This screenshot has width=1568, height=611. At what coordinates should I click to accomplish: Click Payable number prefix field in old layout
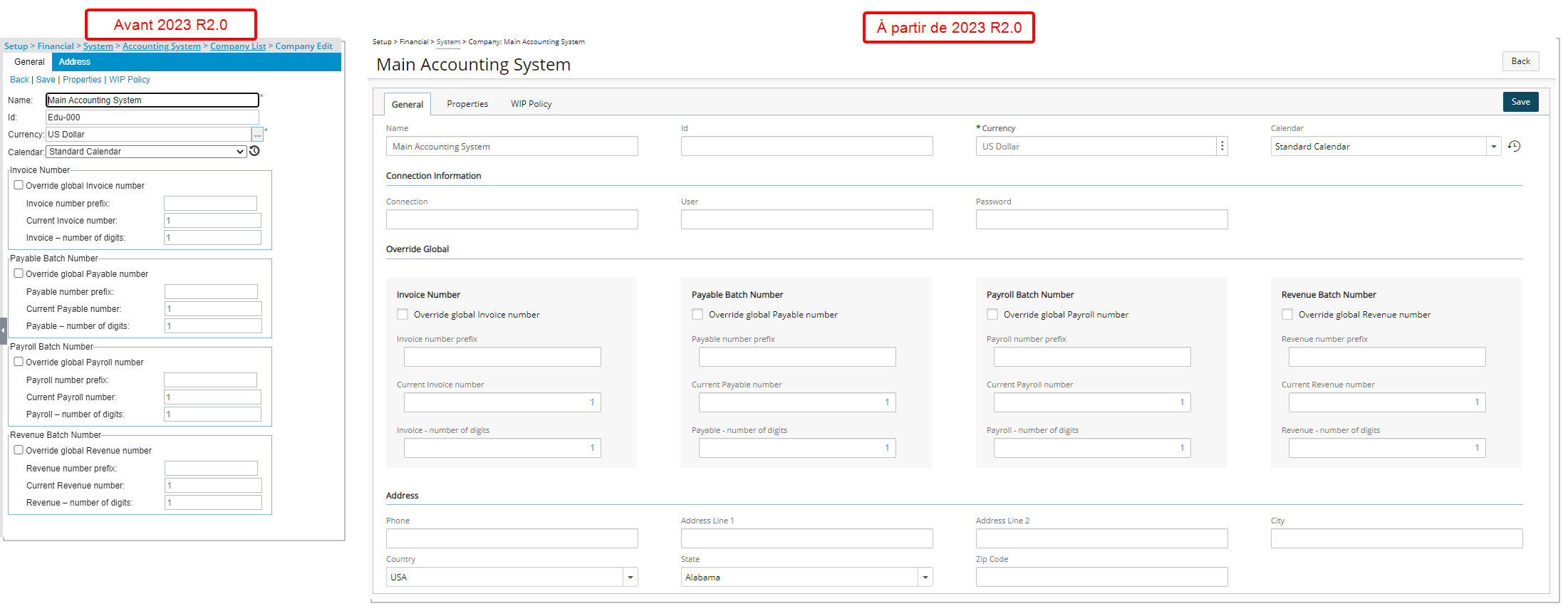[211, 292]
